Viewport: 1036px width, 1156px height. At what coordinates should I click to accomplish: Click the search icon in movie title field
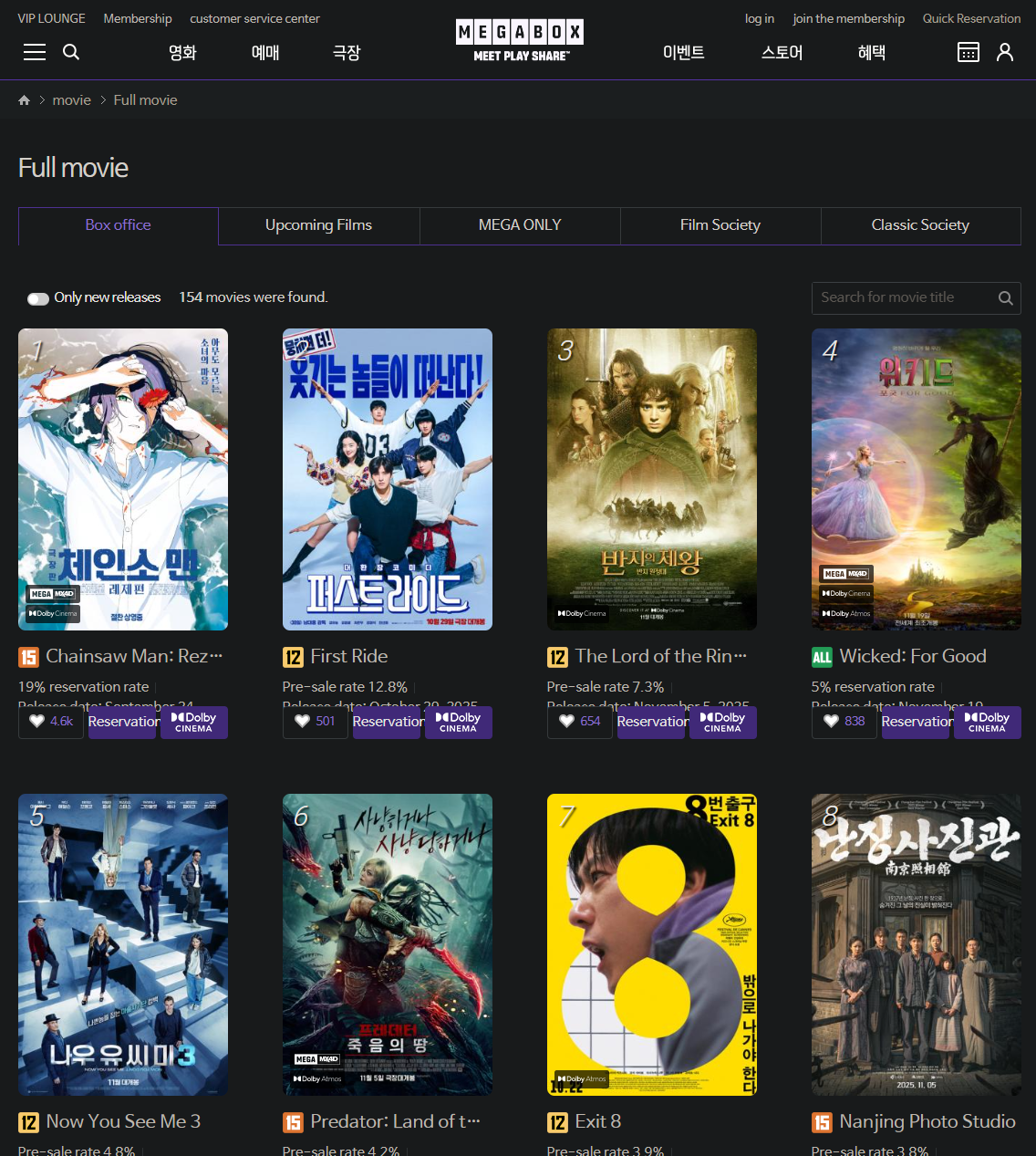[1006, 297]
